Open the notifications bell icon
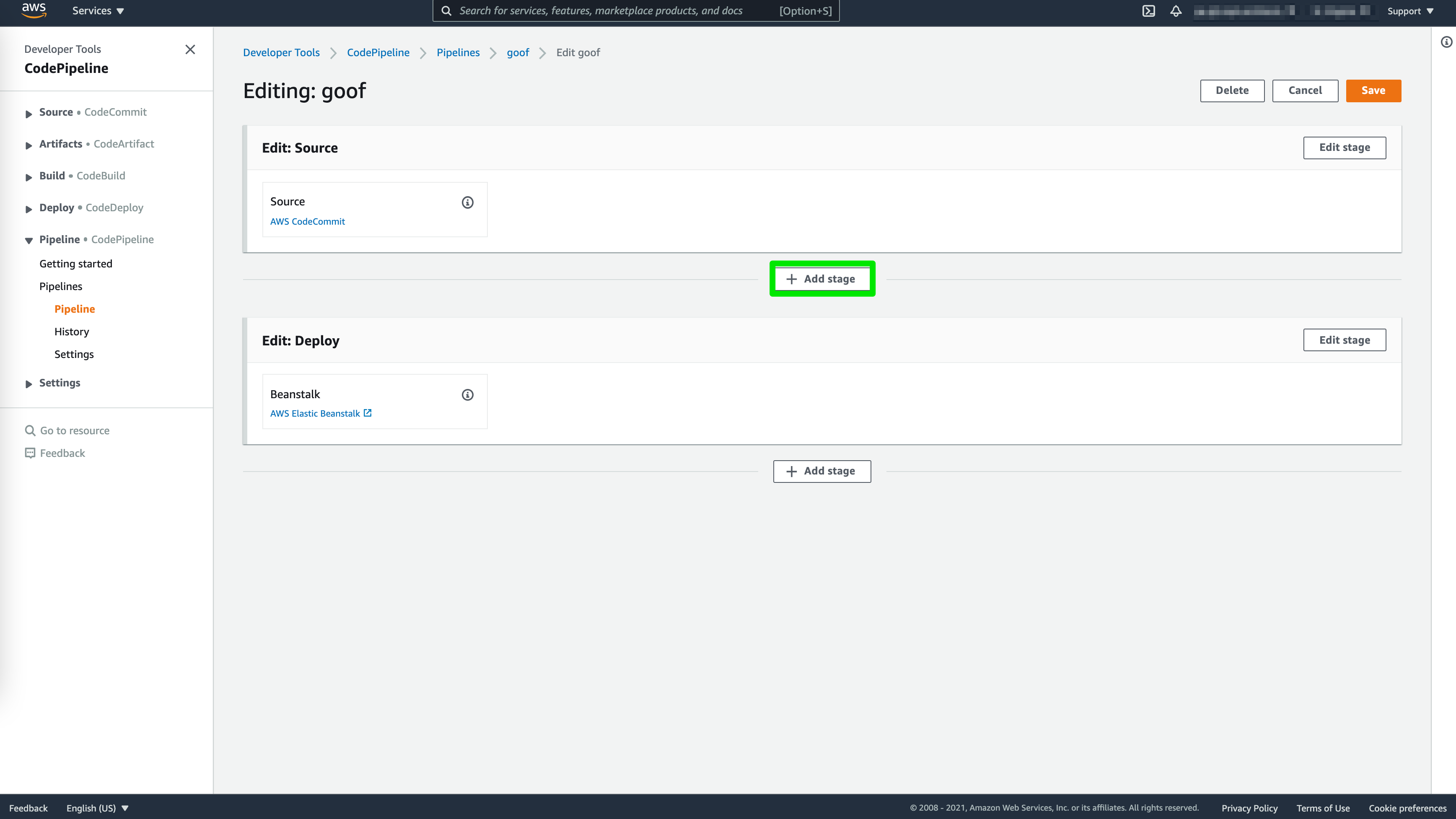This screenshot has height=819, width=1456. click(x=1176, y=11)
